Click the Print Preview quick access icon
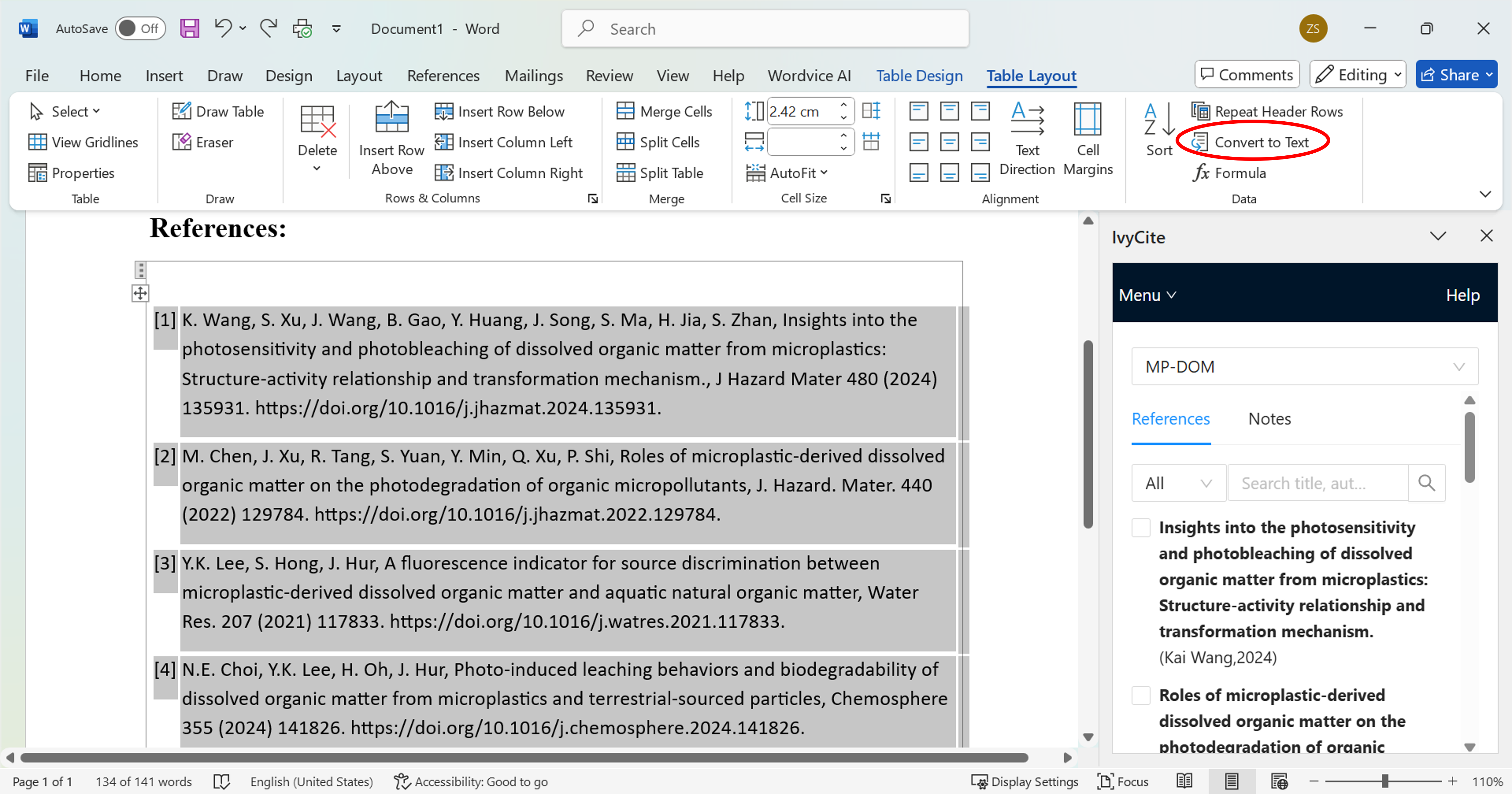 pos(302,28)
